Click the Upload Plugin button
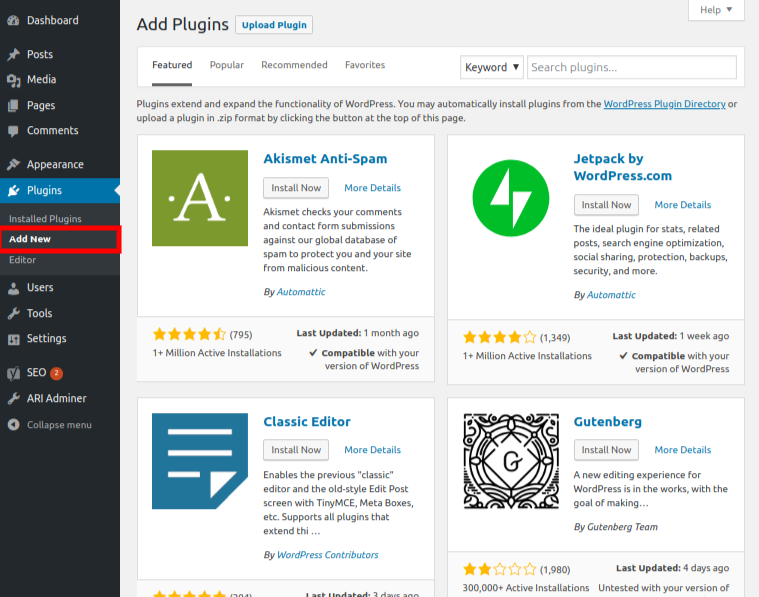The image size is (759, 597). pyautogui.click(x=274, y=25)
